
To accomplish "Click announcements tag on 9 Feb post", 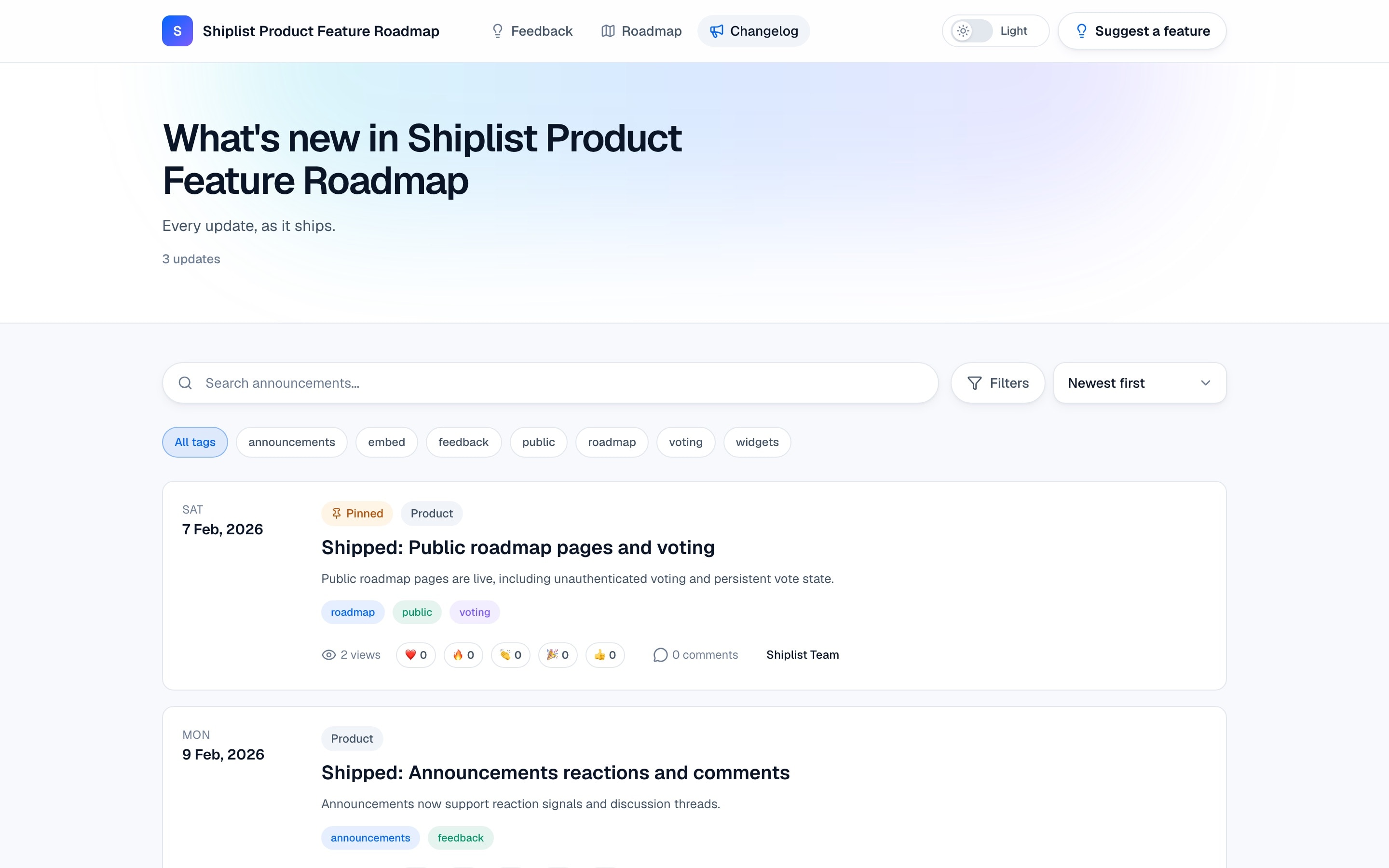I will click(370, 838).
